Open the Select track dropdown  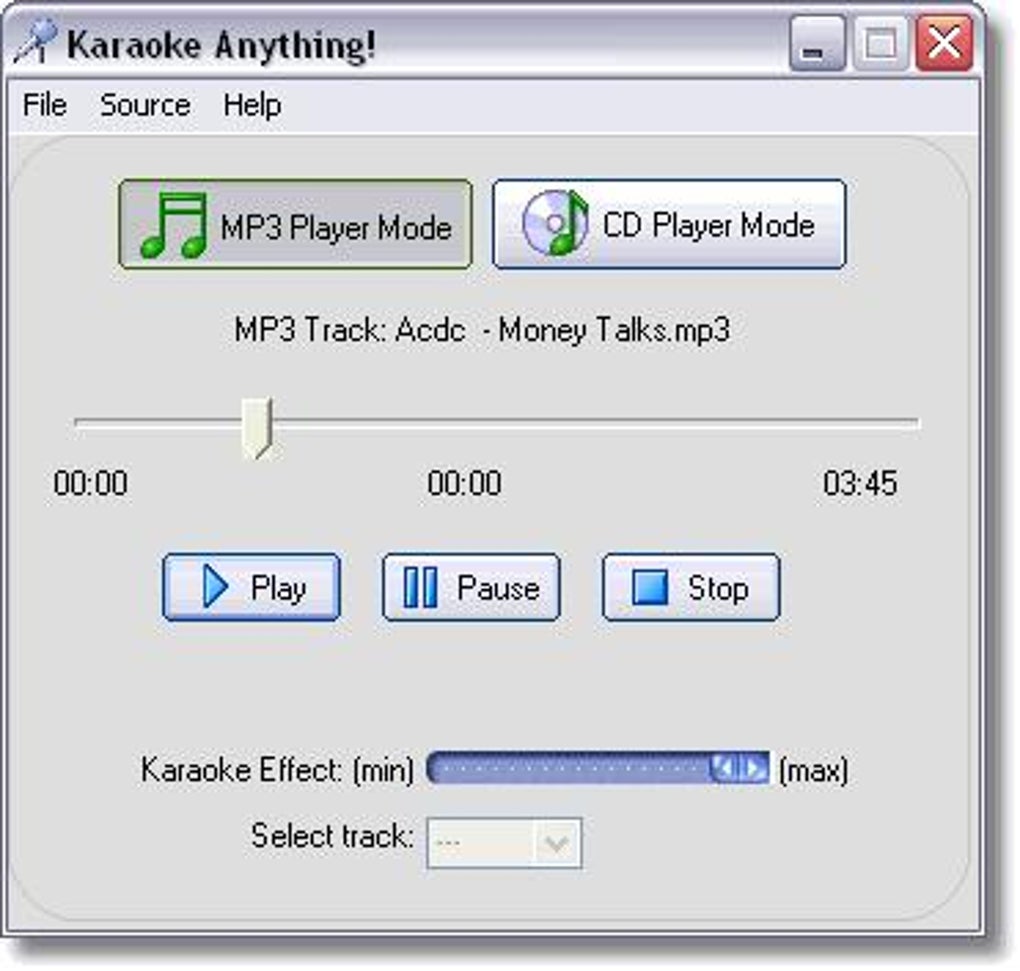coord(504,843)
